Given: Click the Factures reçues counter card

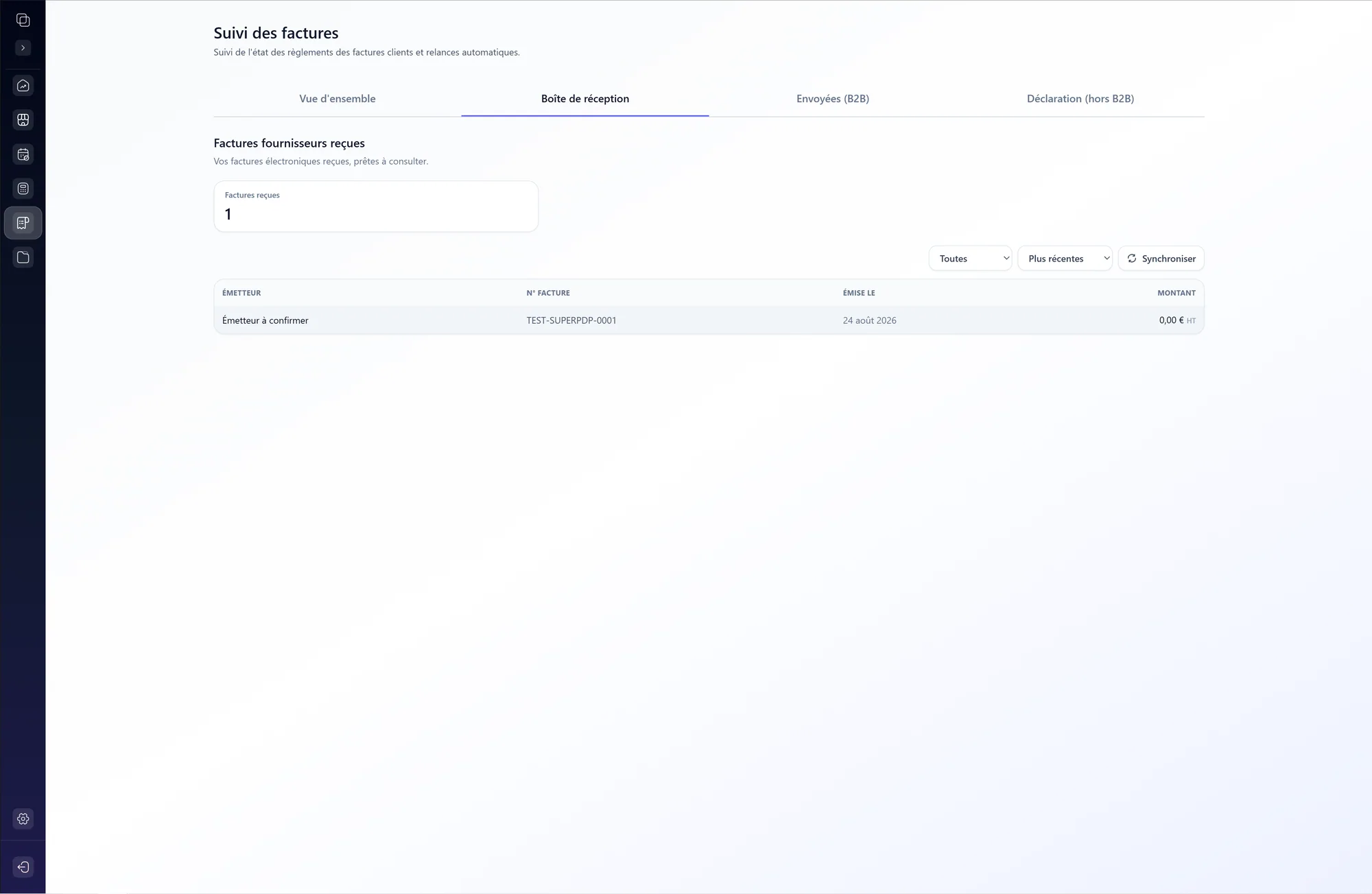Looking at the screenshot, I should (376, 207).
